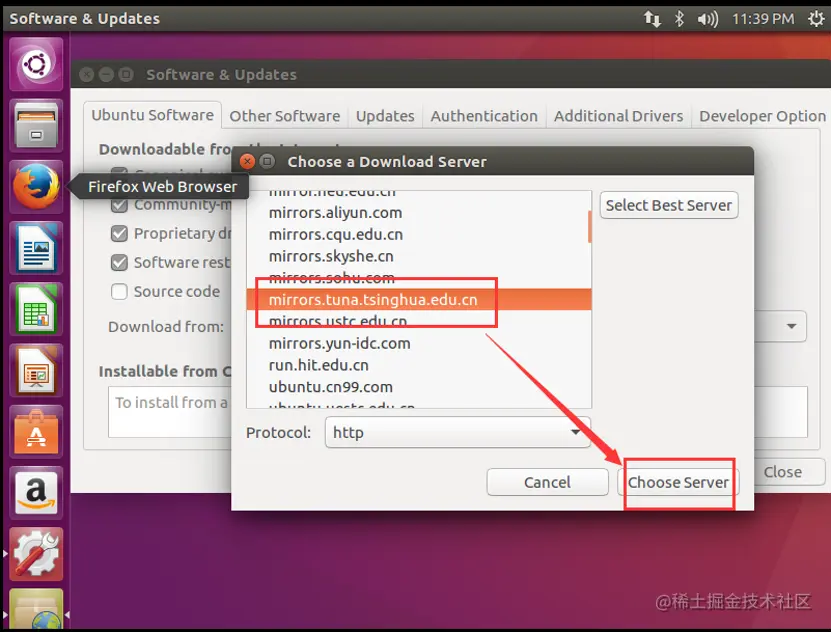The height and width of the screenshot is (632, 832).
Task: Maximize the Software & Updates window
Action: (126, 74)
